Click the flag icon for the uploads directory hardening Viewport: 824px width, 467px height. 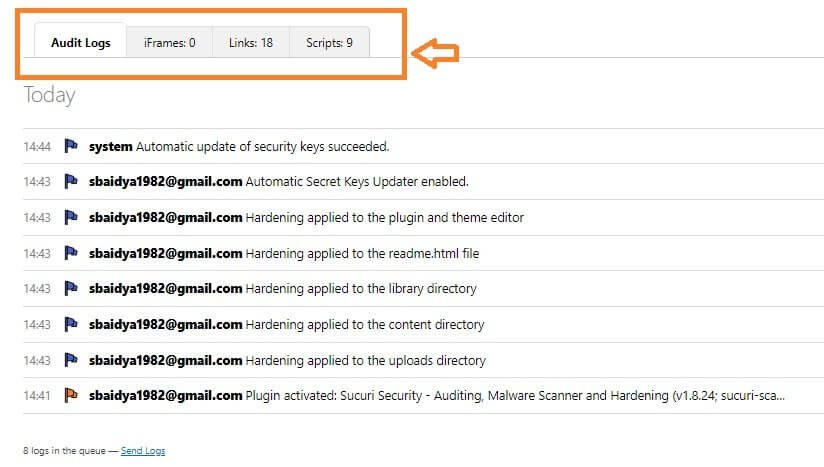[x=71, y=360]
